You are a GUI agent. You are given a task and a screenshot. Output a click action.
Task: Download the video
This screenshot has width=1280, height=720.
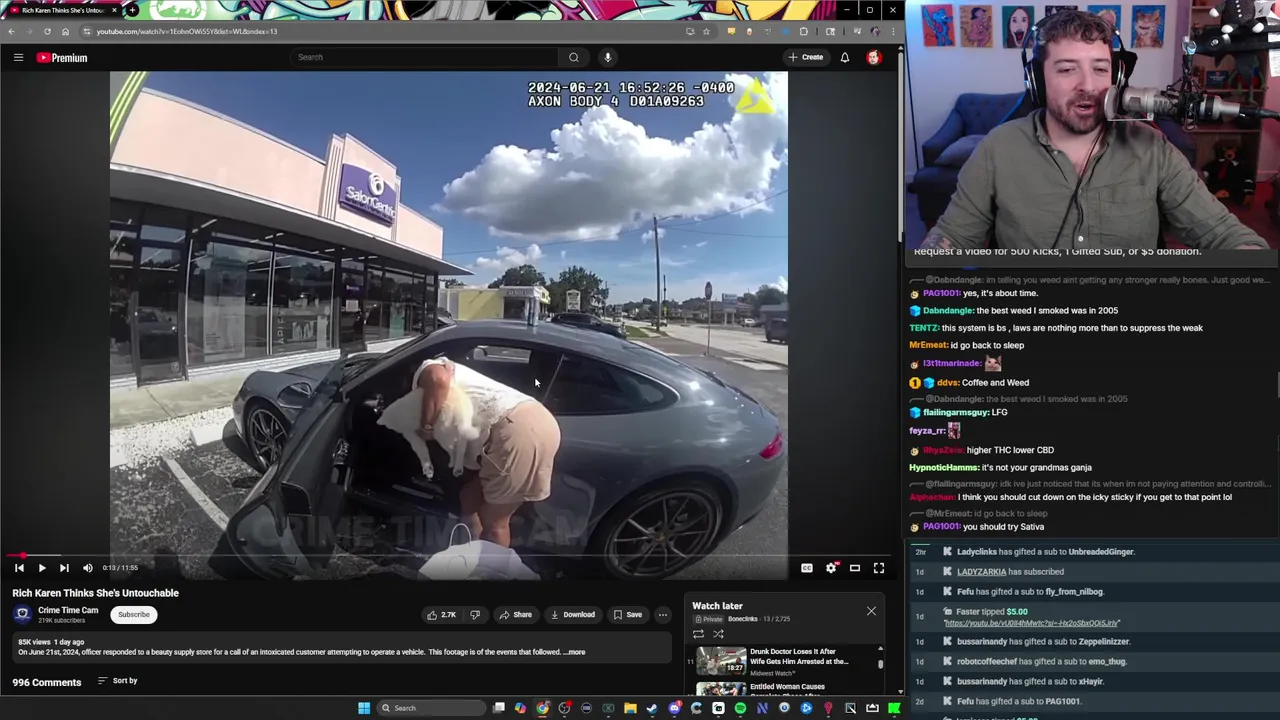(x=574, y=615)
